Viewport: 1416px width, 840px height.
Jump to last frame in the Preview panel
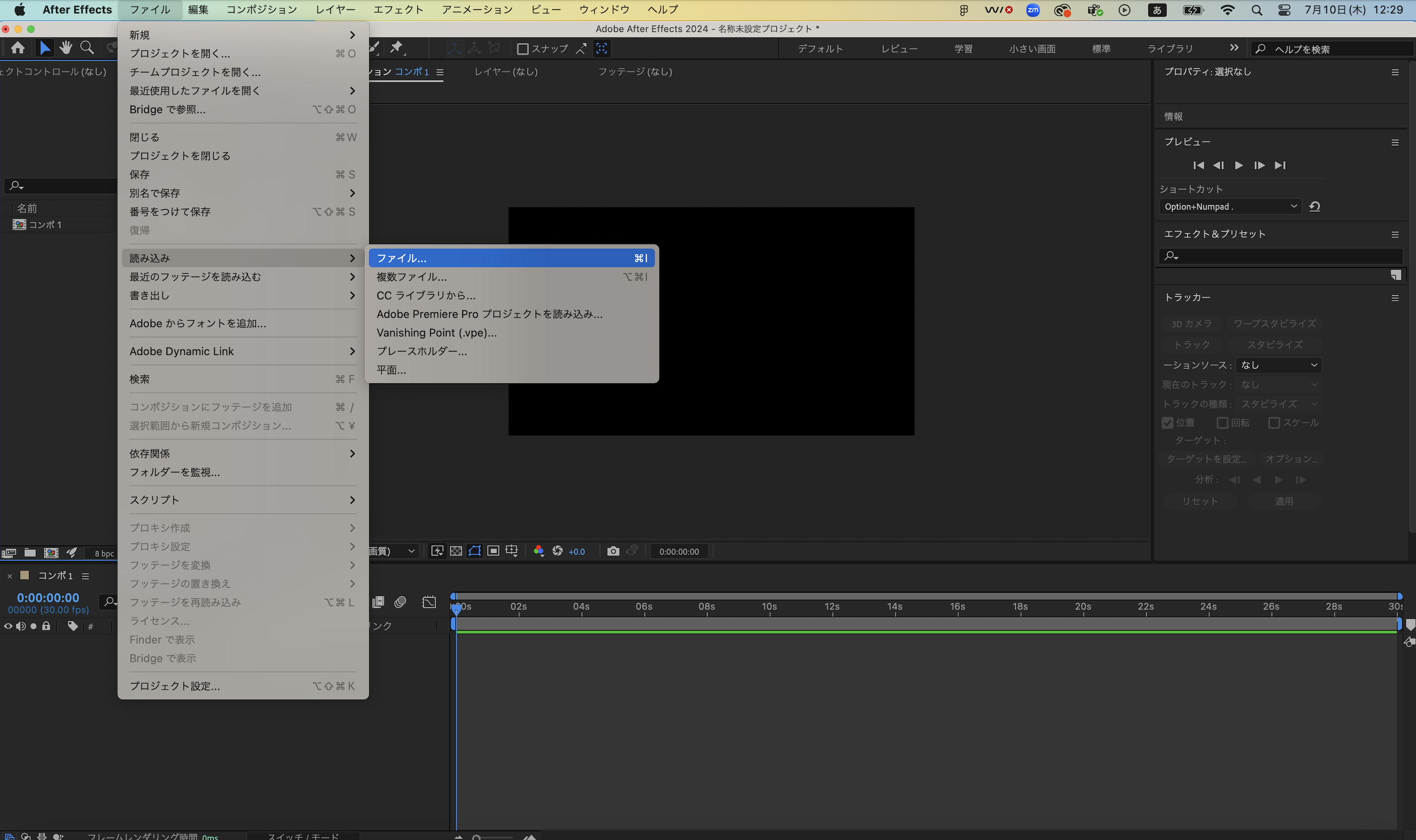pos(1280,165)
